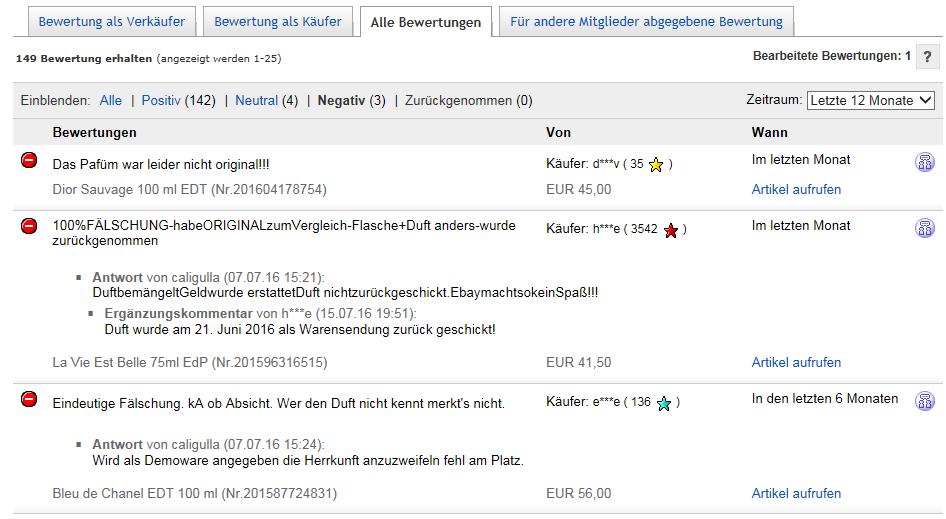The height and width of the screenshot is (519, 946).
Task: Filter by Neutral feedback
Action: [256, 101]
